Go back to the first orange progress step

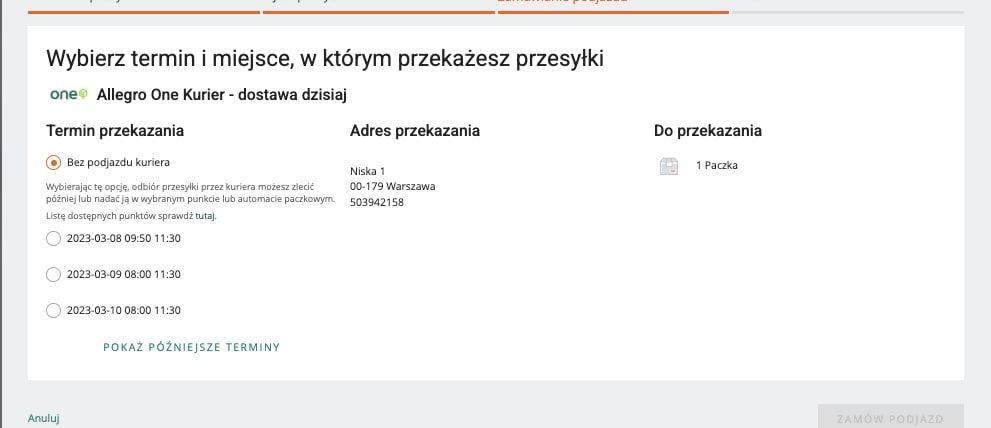[x=144, y=8]
